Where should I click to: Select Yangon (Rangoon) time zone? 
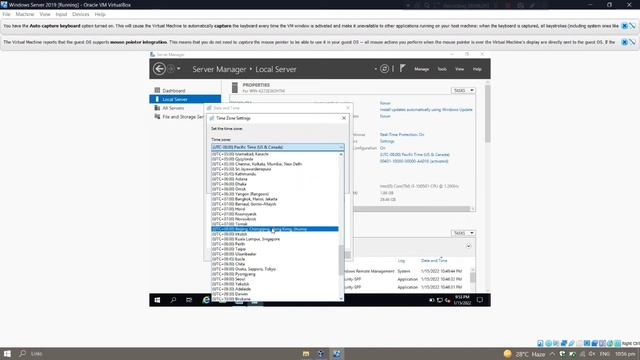pos(275,194)
